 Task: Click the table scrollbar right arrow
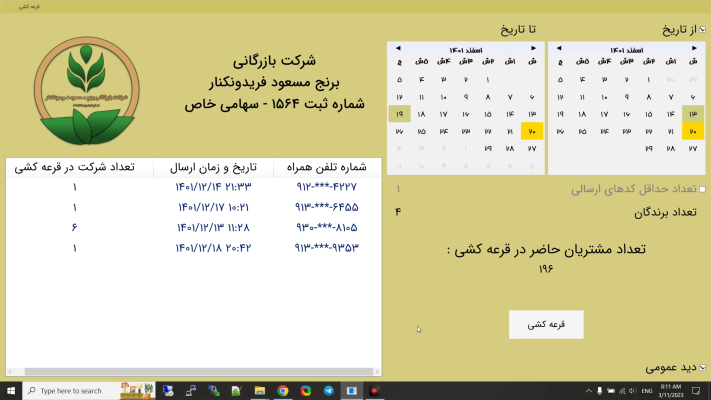pos(377,371)
